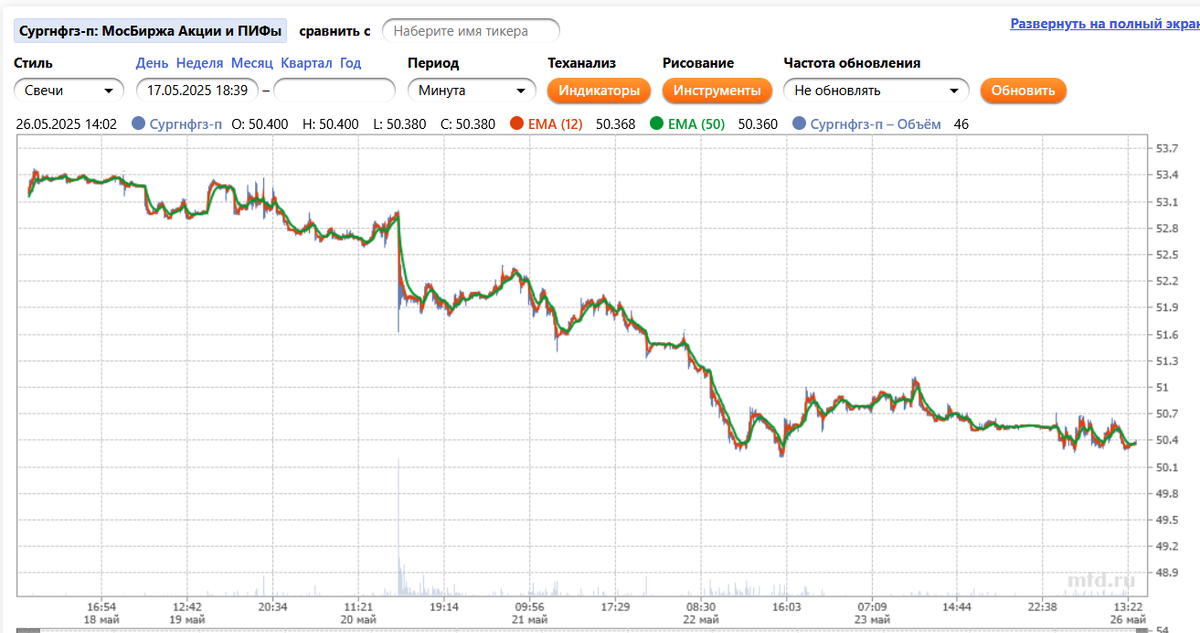Click the red EMA (12) legend circle

(517, 124)
